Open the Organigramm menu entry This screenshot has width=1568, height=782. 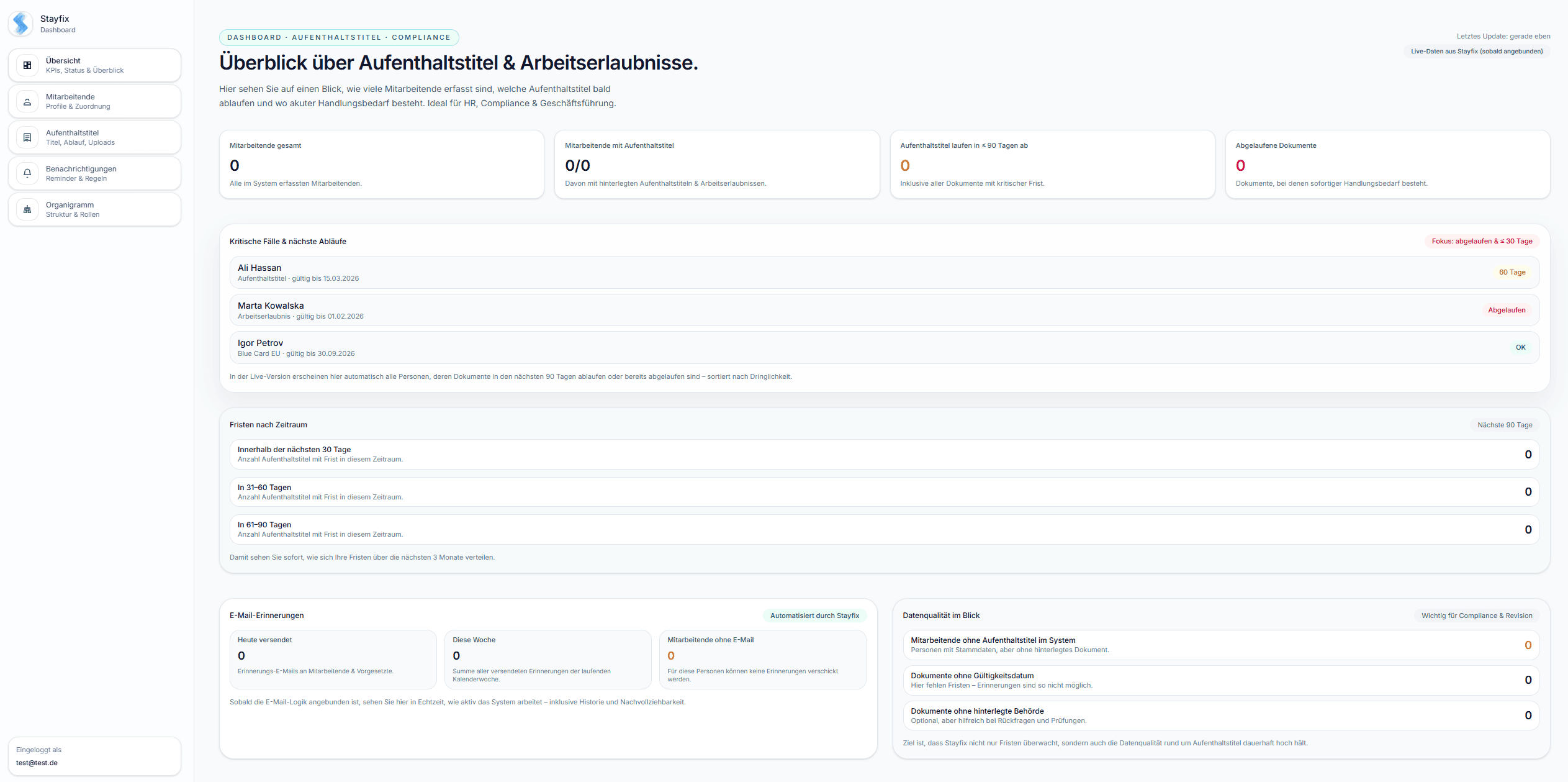(94, 209)
